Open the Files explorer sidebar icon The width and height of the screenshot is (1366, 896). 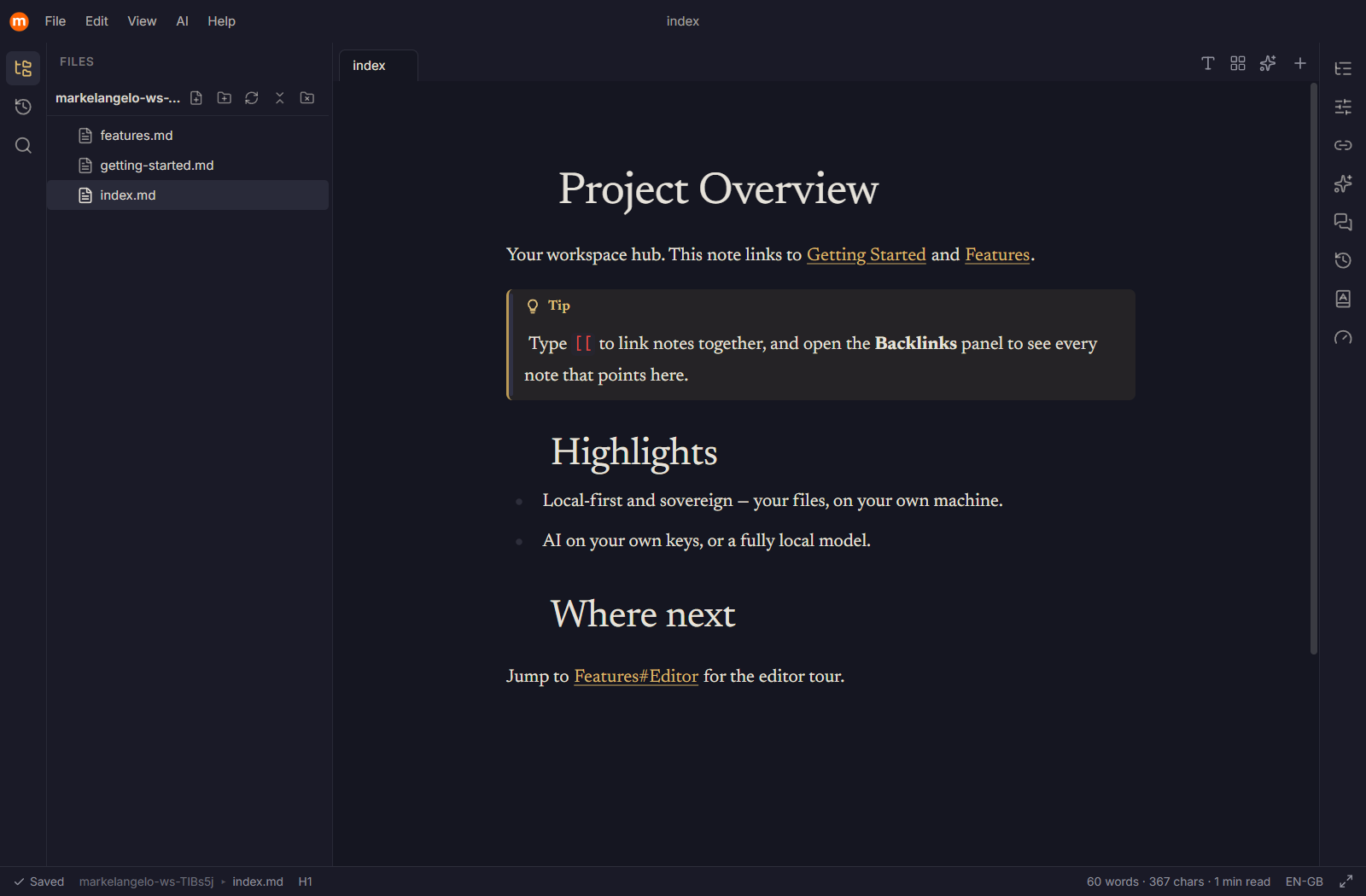tap(23, 68)
